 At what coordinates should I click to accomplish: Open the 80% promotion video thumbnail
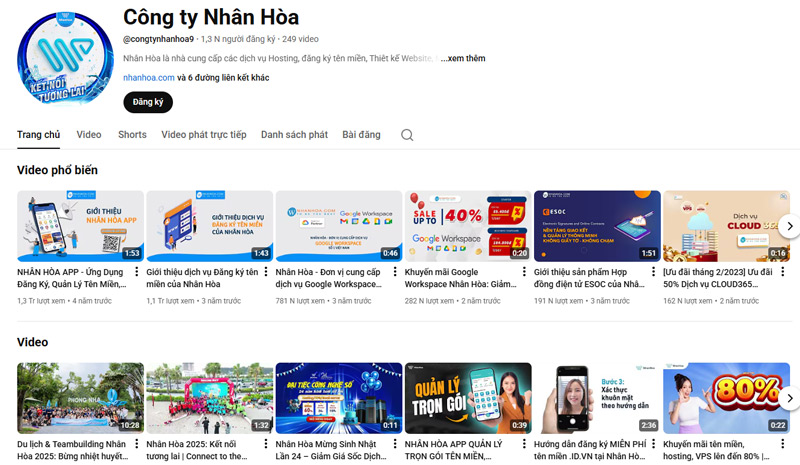point(725,398)
